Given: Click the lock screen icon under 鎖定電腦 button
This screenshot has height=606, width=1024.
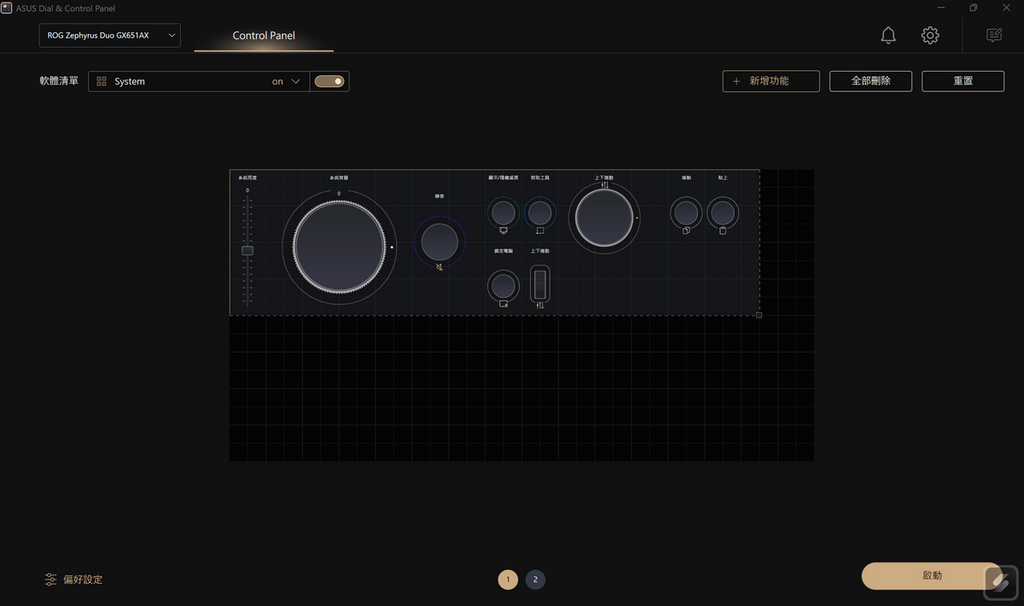Looking at the screenshot, I should click(504, 304).
